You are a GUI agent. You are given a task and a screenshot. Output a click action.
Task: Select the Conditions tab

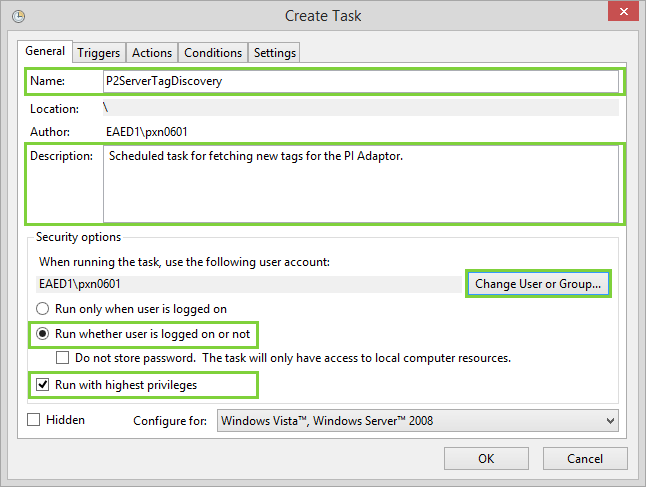click(x=213, y=53)
